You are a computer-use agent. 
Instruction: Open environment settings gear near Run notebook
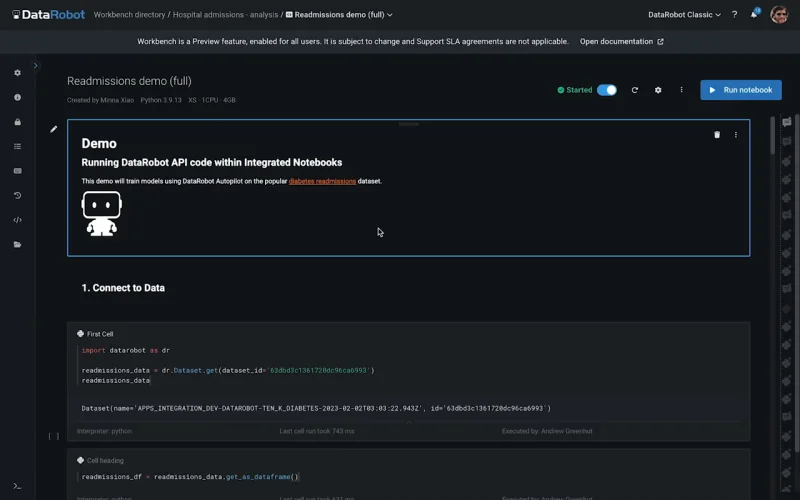click(x=658, y=90)
